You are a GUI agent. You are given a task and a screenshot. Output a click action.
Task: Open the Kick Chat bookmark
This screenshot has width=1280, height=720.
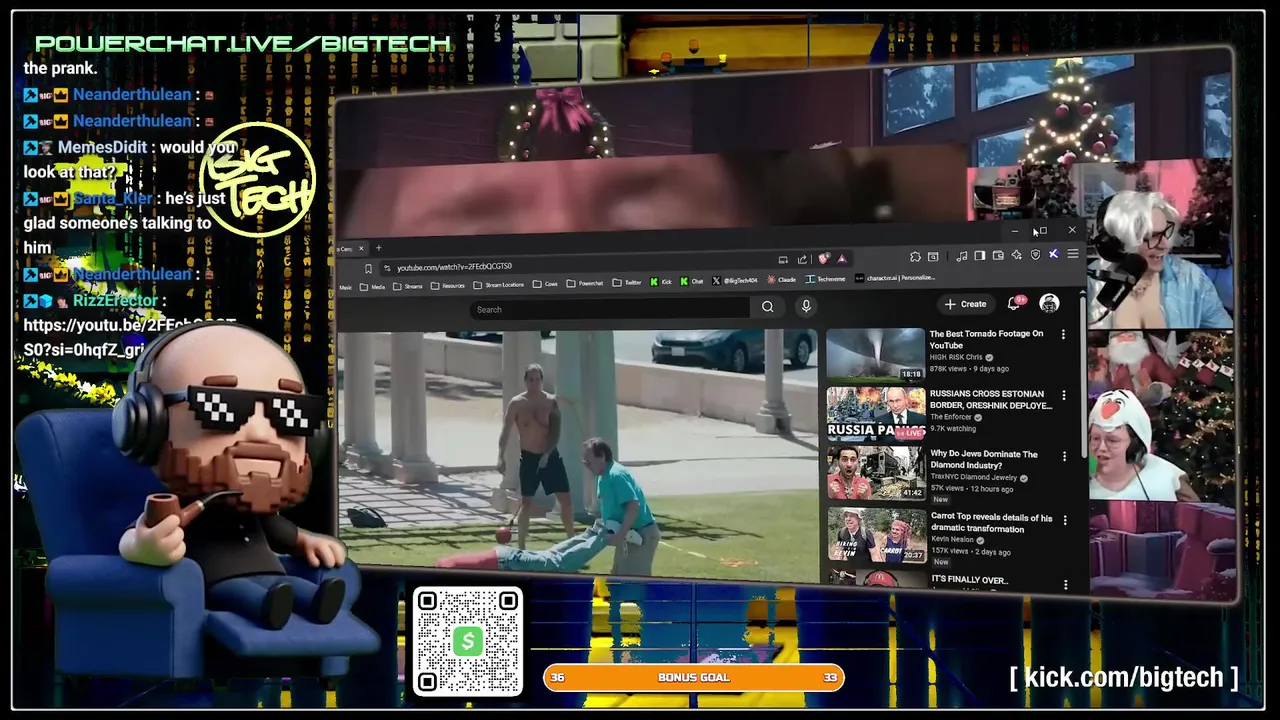point(692,282)
